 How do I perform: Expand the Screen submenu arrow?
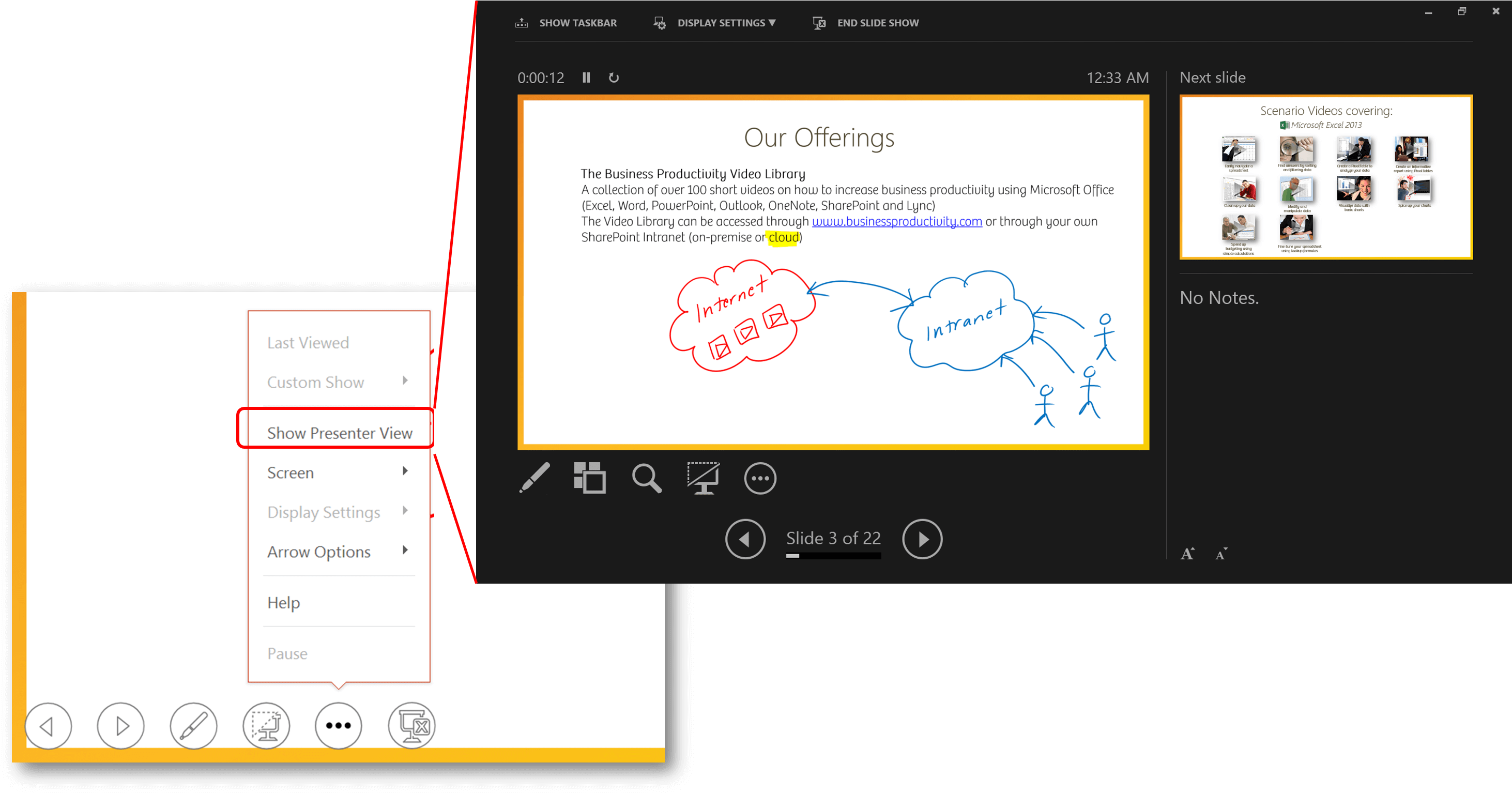(x=404, y=471)
